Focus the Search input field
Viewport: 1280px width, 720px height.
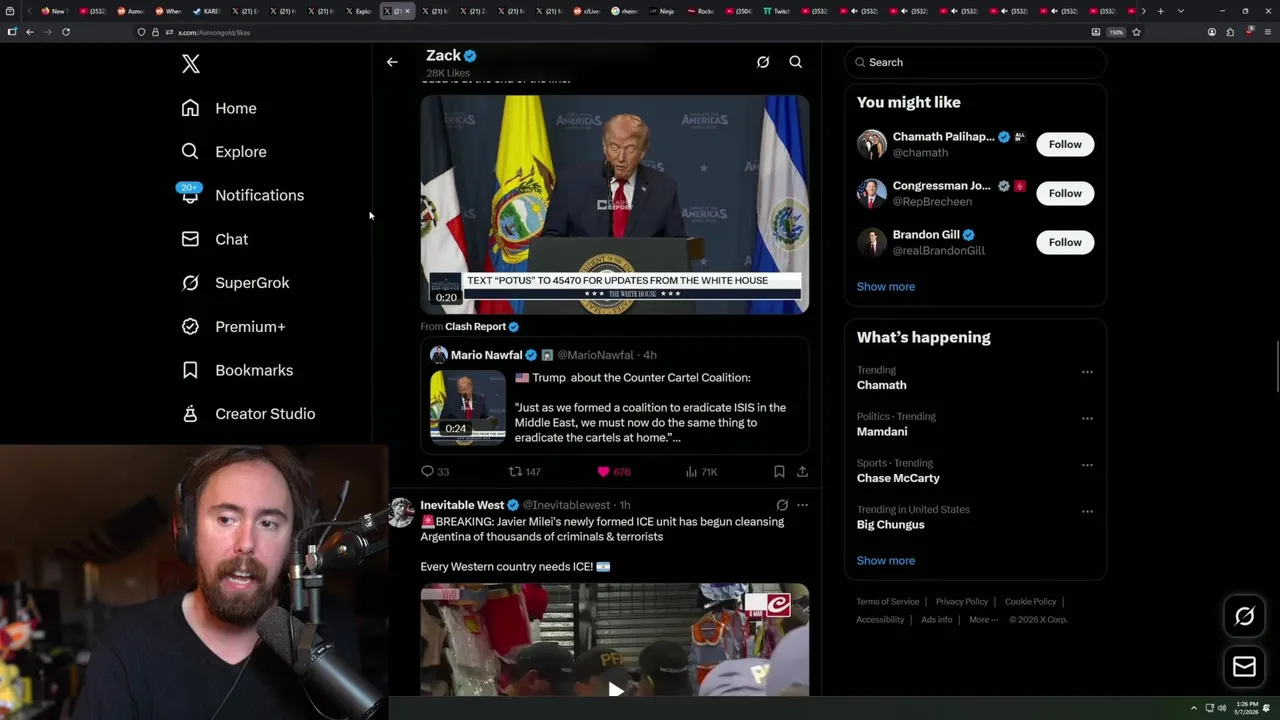[975, 62]
